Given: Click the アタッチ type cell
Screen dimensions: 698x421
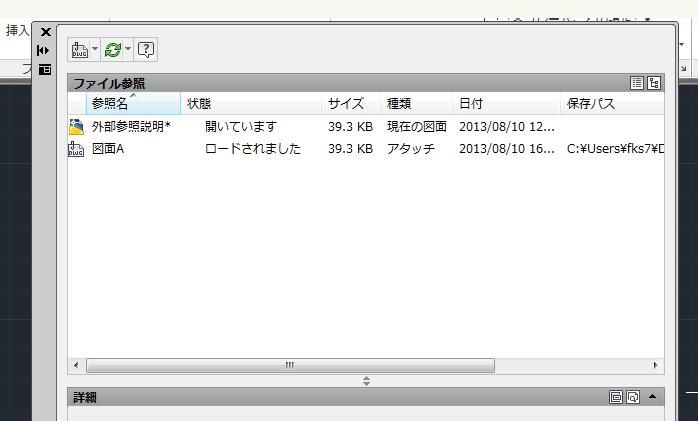Looking at the screenshot, I should [x=410, y=149].
